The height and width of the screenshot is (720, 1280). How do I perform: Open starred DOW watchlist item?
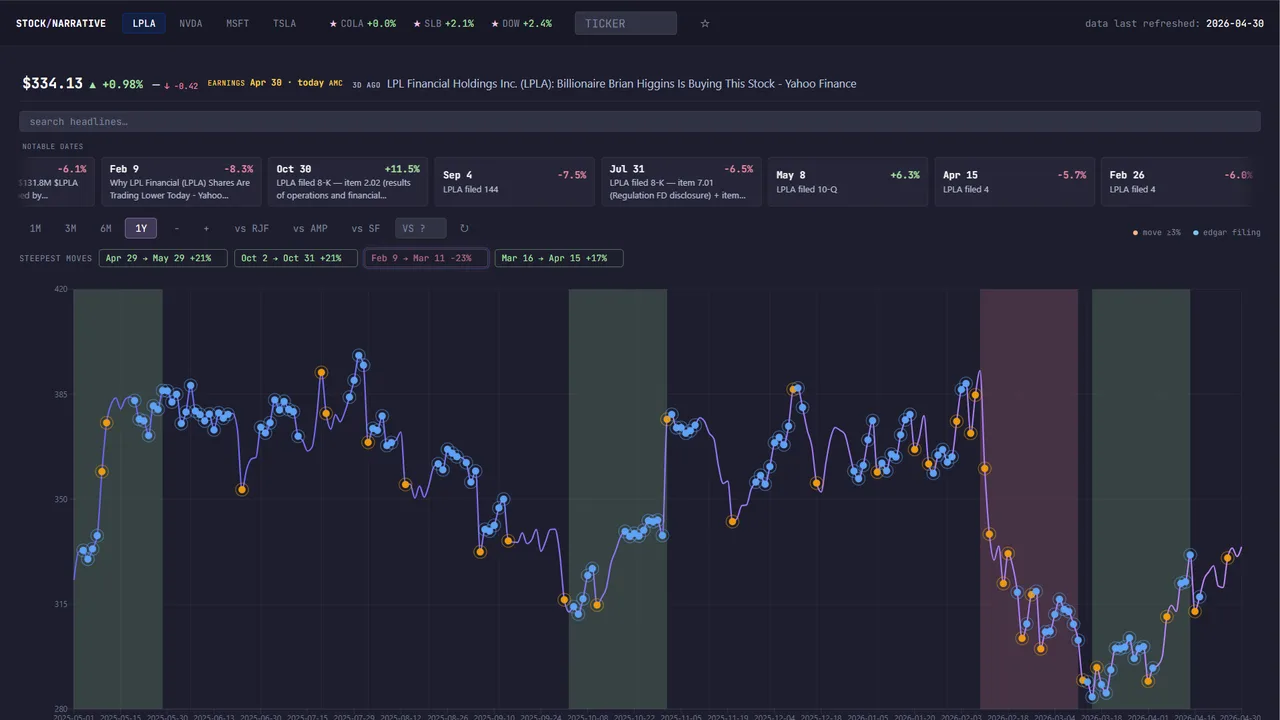[x=521, y=23]
